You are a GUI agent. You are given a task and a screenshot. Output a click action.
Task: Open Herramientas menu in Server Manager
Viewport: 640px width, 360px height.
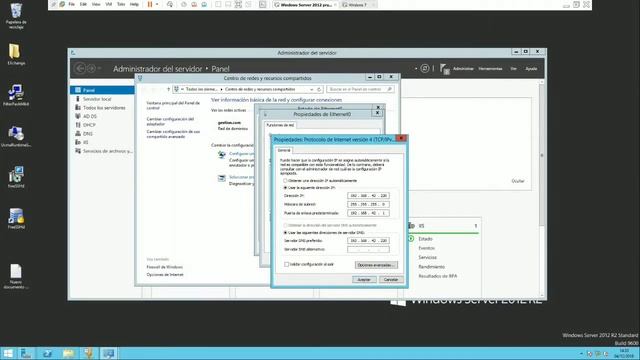[490, 69]
